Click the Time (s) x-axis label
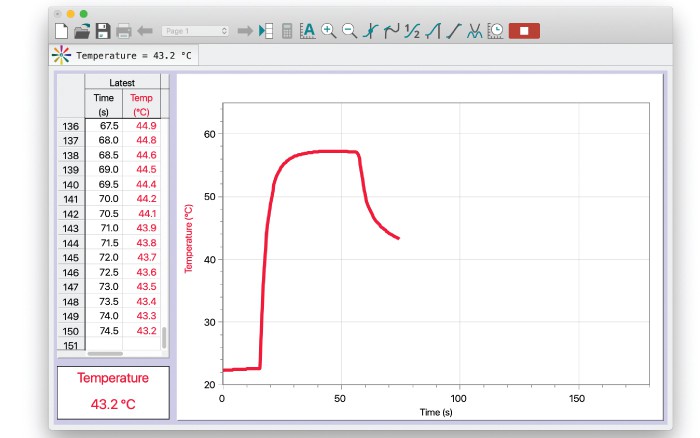 (436, 411)
